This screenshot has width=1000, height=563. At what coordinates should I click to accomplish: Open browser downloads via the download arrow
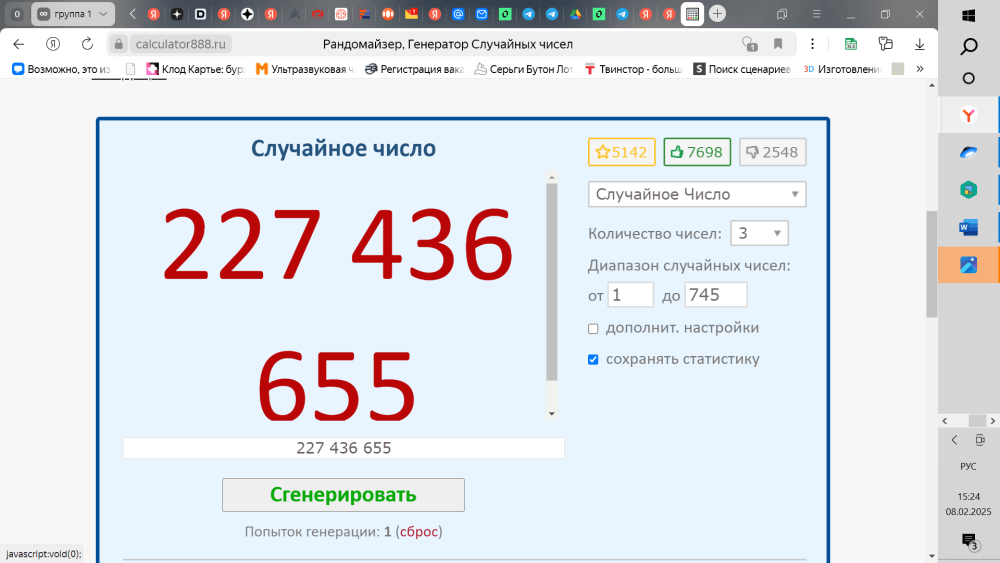(x=919, y=44)
